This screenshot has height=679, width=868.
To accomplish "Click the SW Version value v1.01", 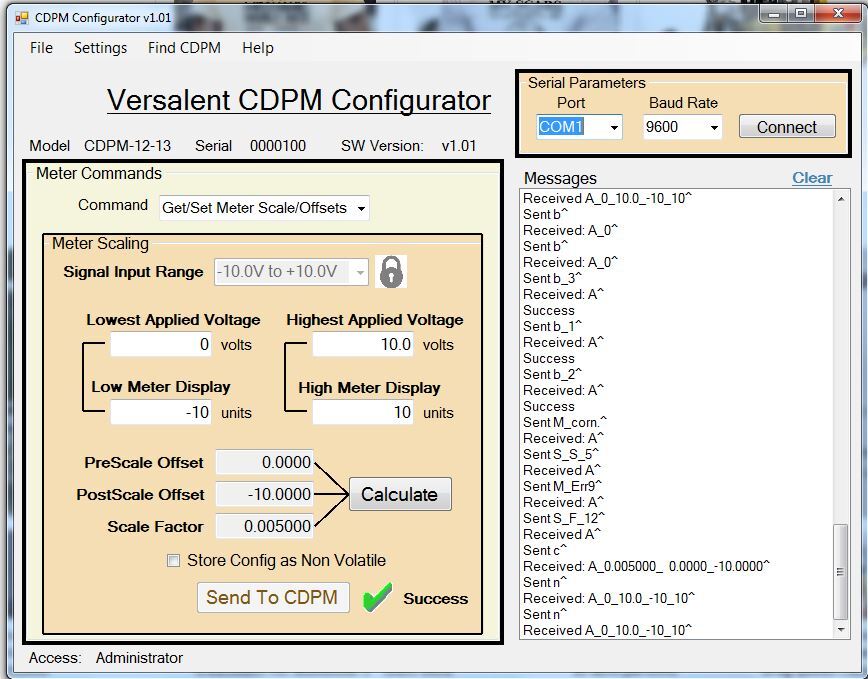I will coord(459,146).
